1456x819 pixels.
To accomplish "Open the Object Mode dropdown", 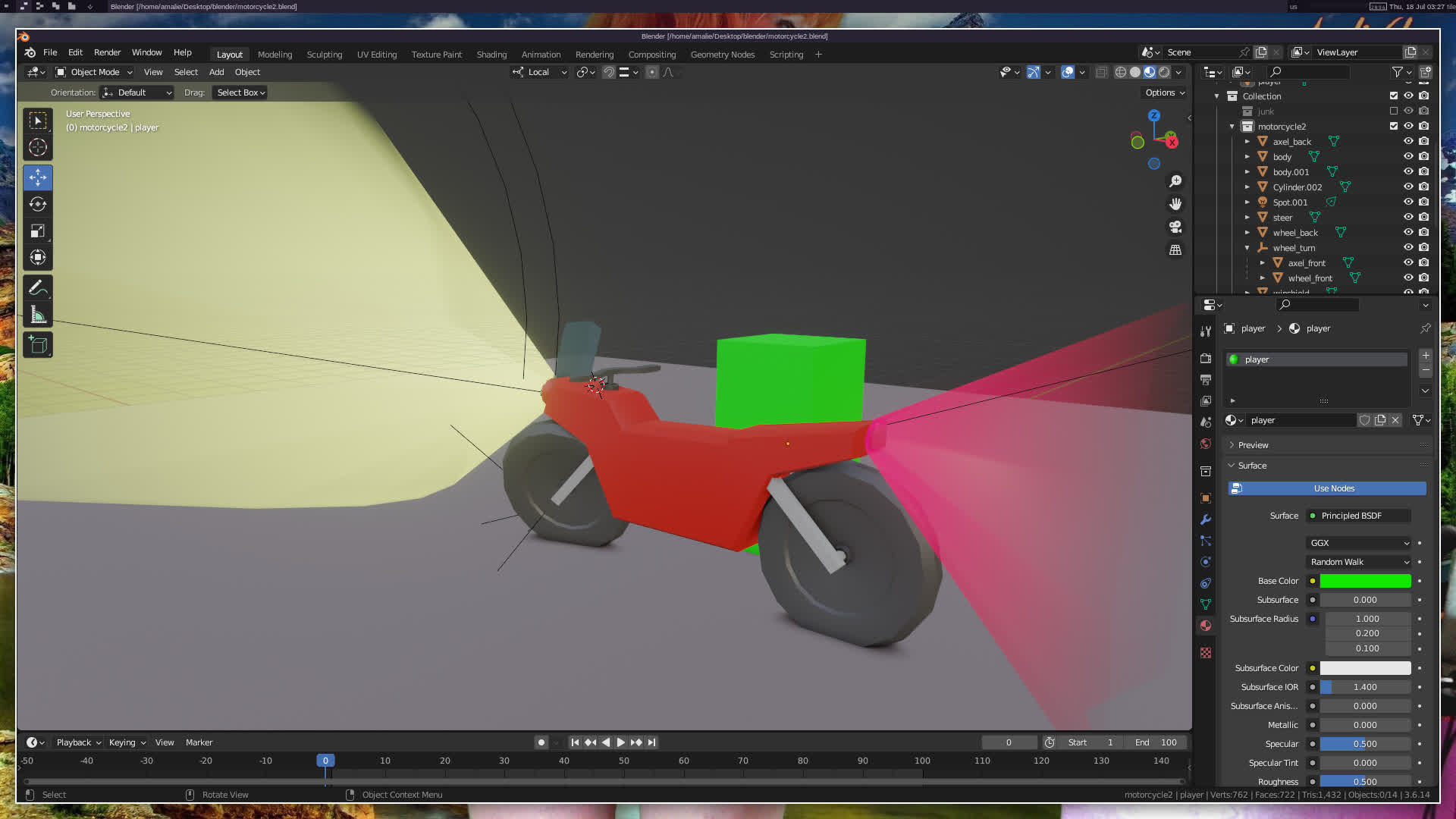I will (x=95, y=72).
